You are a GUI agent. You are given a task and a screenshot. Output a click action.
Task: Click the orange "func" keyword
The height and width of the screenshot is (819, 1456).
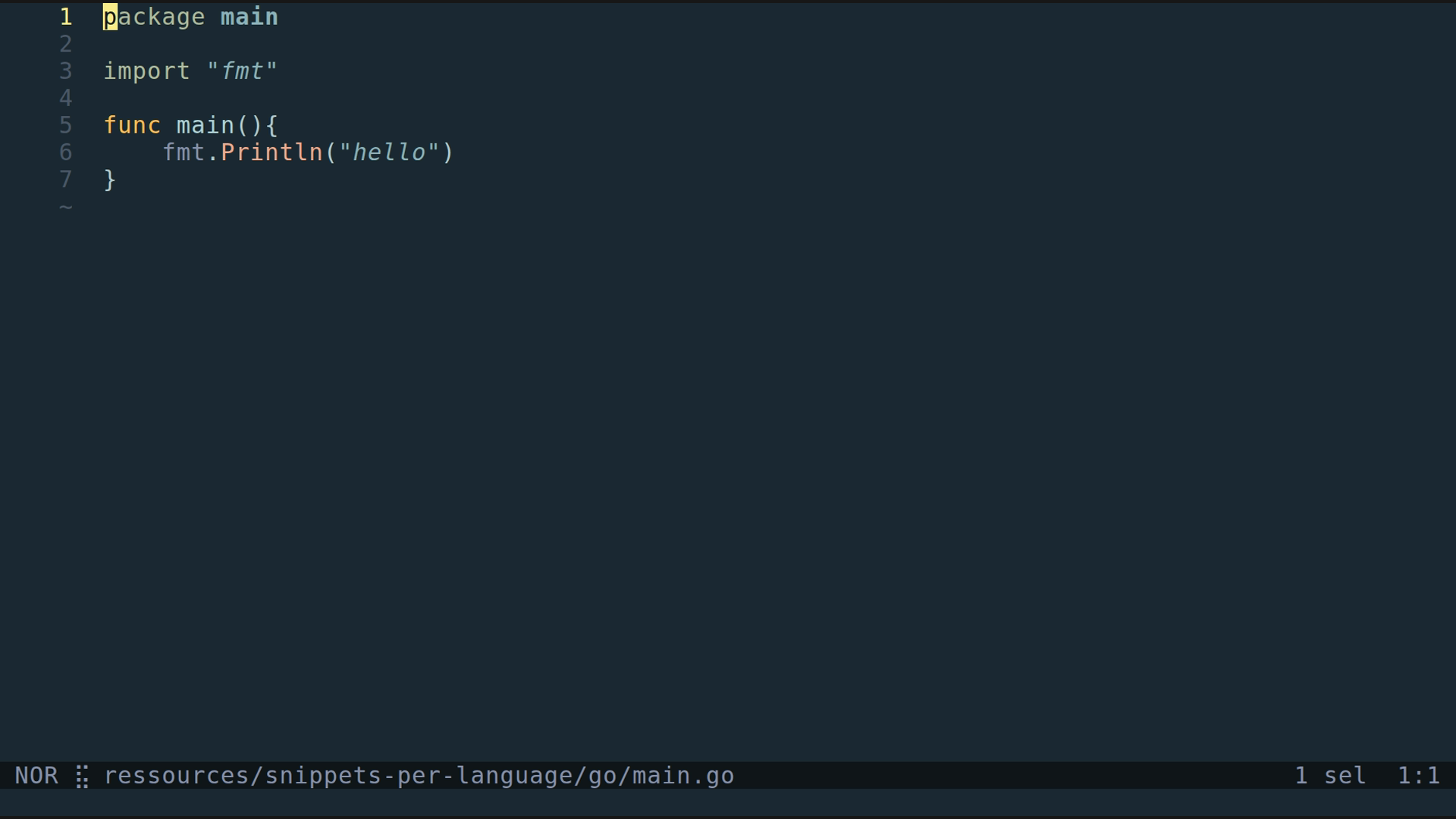tap(132, 125)
